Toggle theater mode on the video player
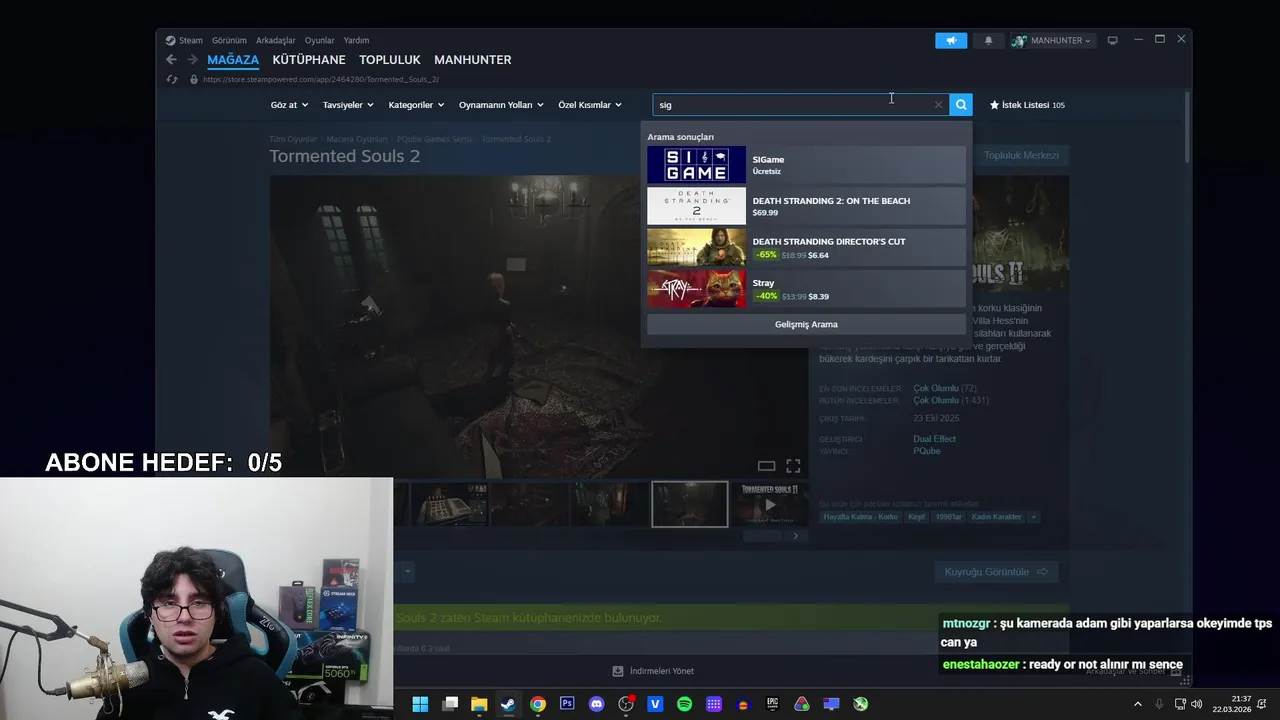Screen dimensions: 1280x720 (x=766, y=466)
